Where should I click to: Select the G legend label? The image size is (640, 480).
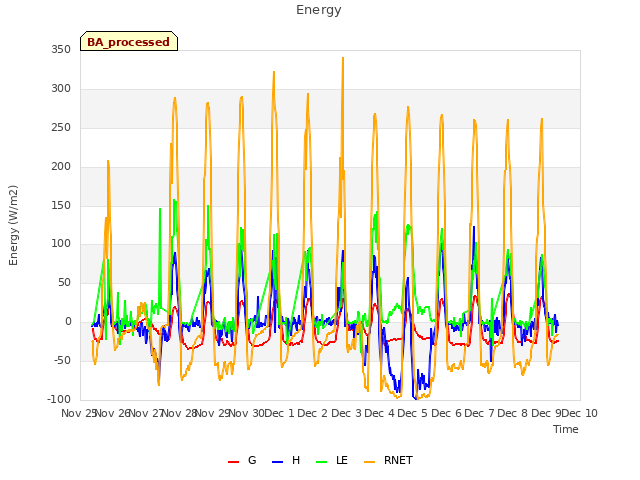coord(252,460)
